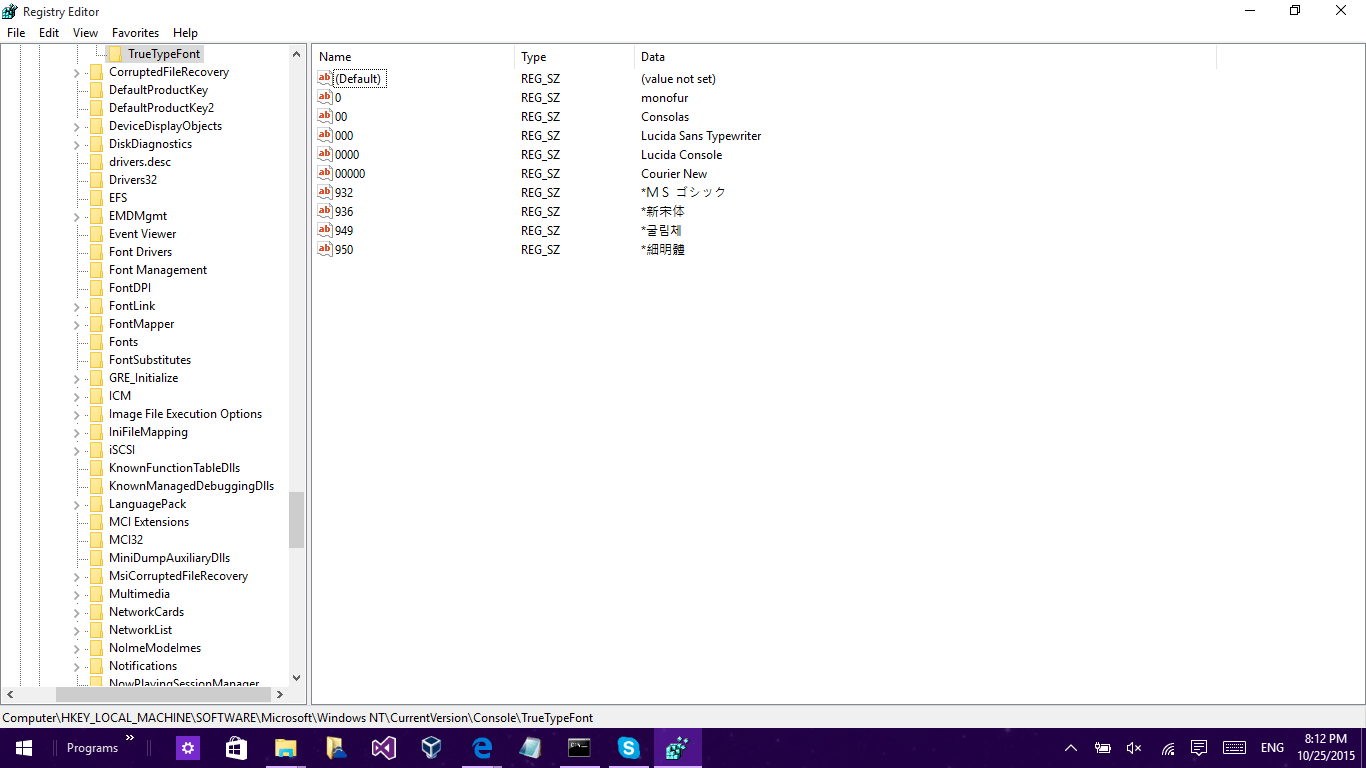Open the Windows Store taskbar icon
Screen dimensions: 1366x768
tap(237, 748)
